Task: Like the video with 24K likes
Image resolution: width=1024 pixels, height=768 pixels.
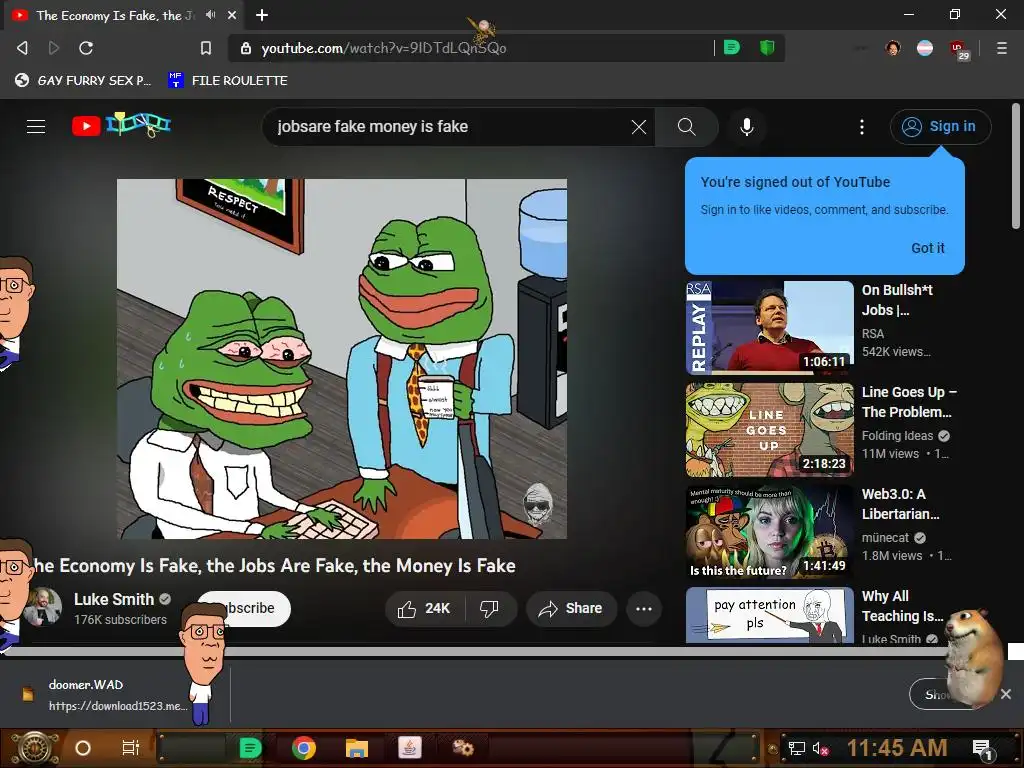Action: (425, 609)
